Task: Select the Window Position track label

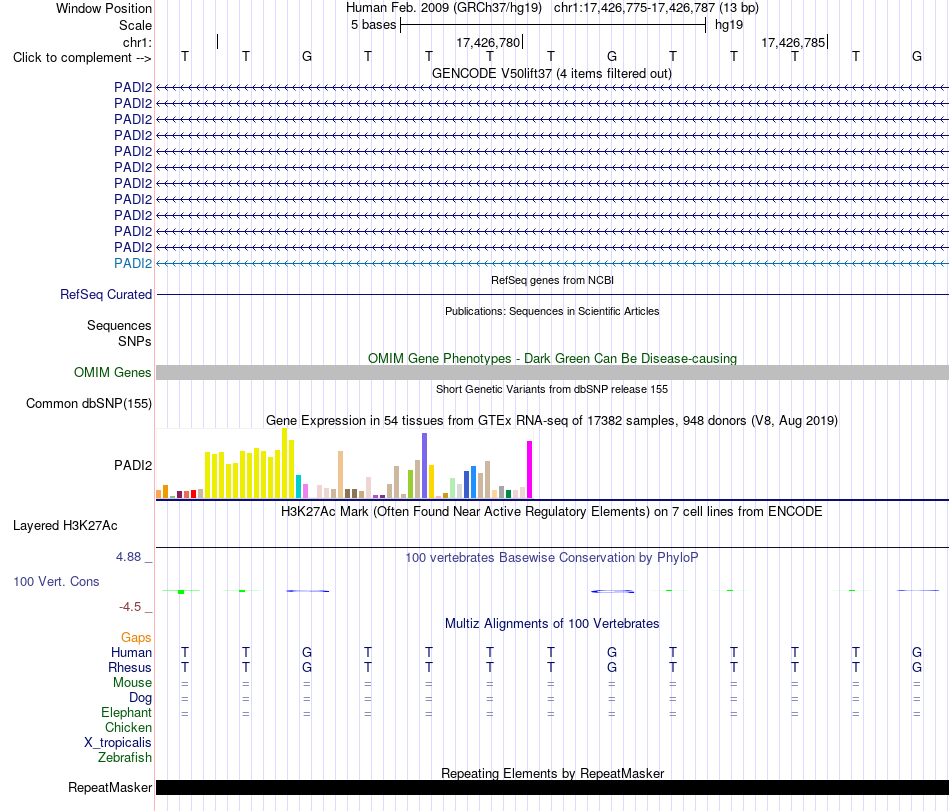Action: tap(104, 8)
